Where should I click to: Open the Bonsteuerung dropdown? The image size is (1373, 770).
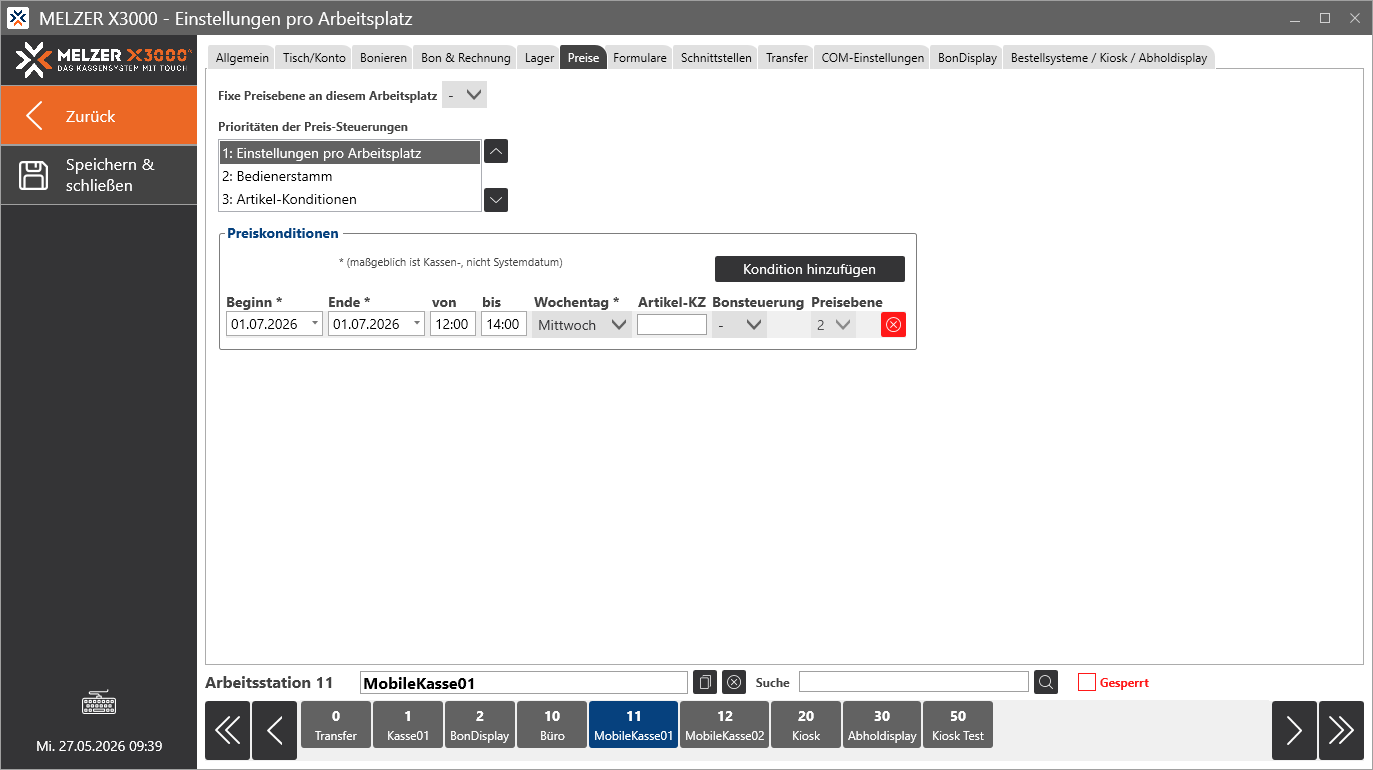coord(739,324)
